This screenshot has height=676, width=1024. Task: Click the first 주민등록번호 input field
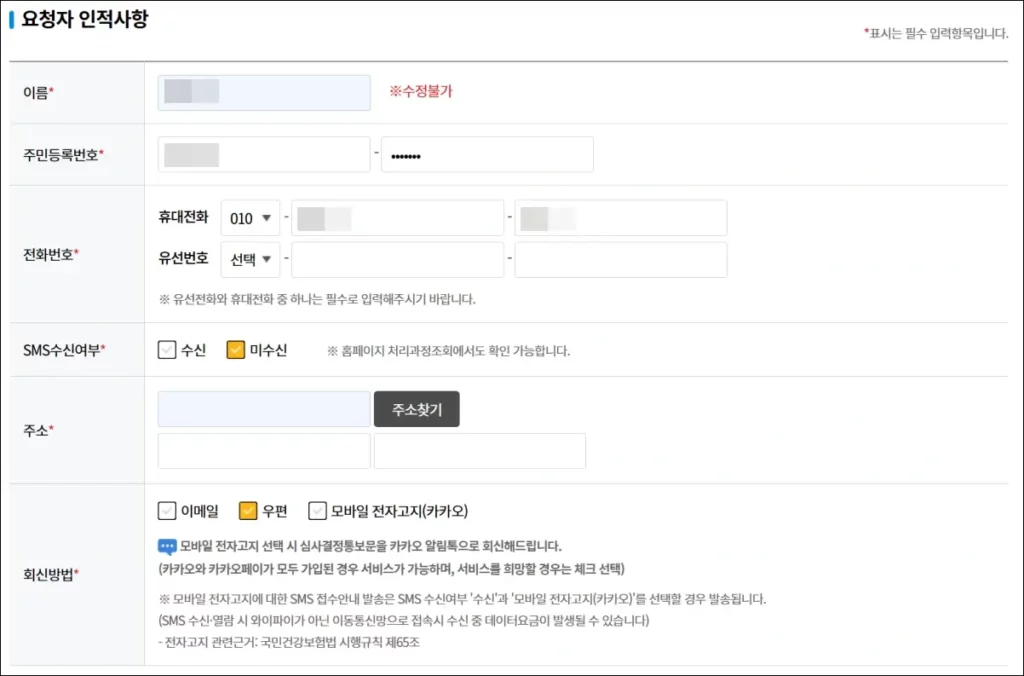(x=264, y=155)
